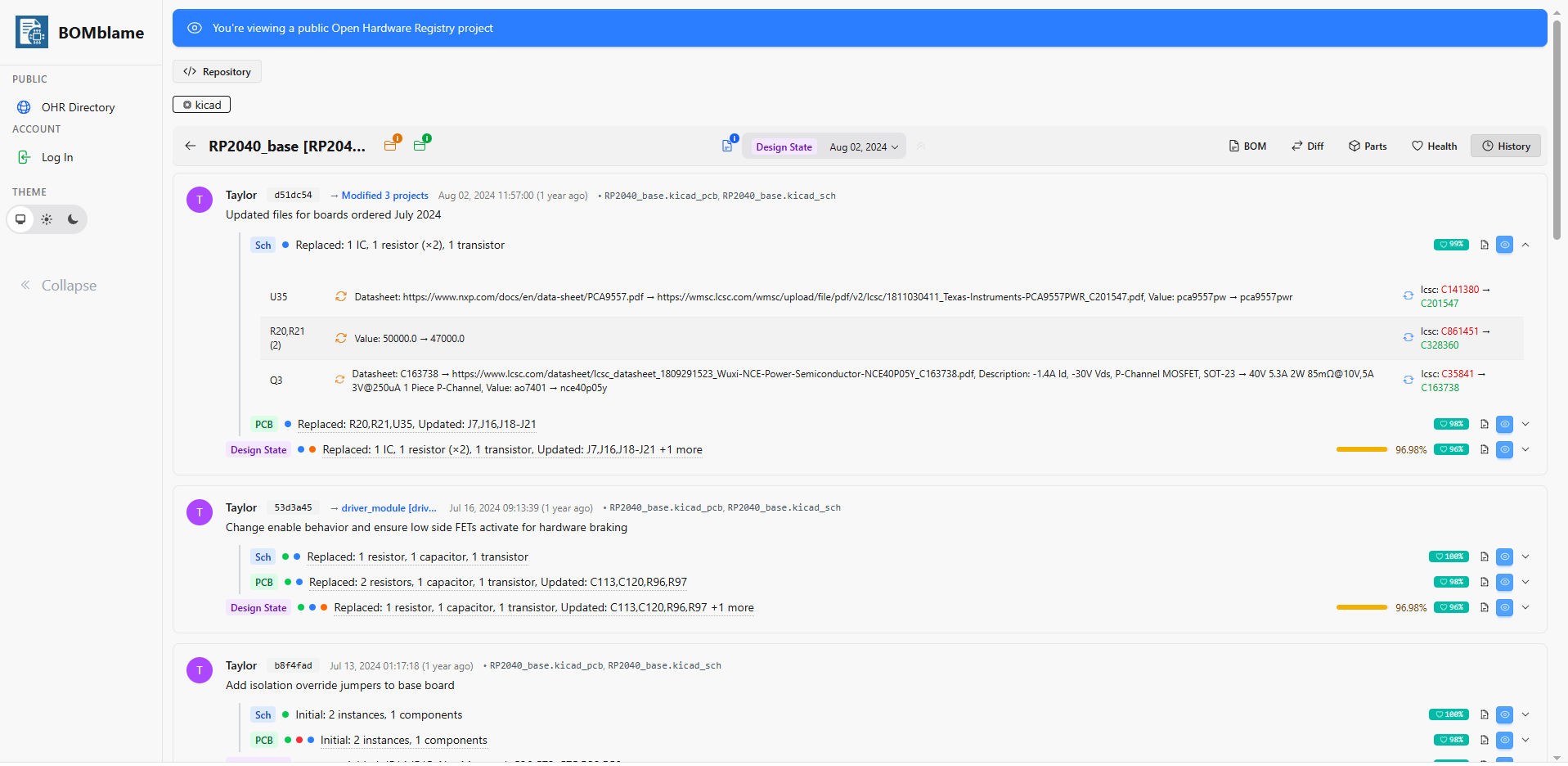Collapse the Sch change details chevron
The width and height of the screenshot is (1568, 766).
click(x=1526, y=244)
